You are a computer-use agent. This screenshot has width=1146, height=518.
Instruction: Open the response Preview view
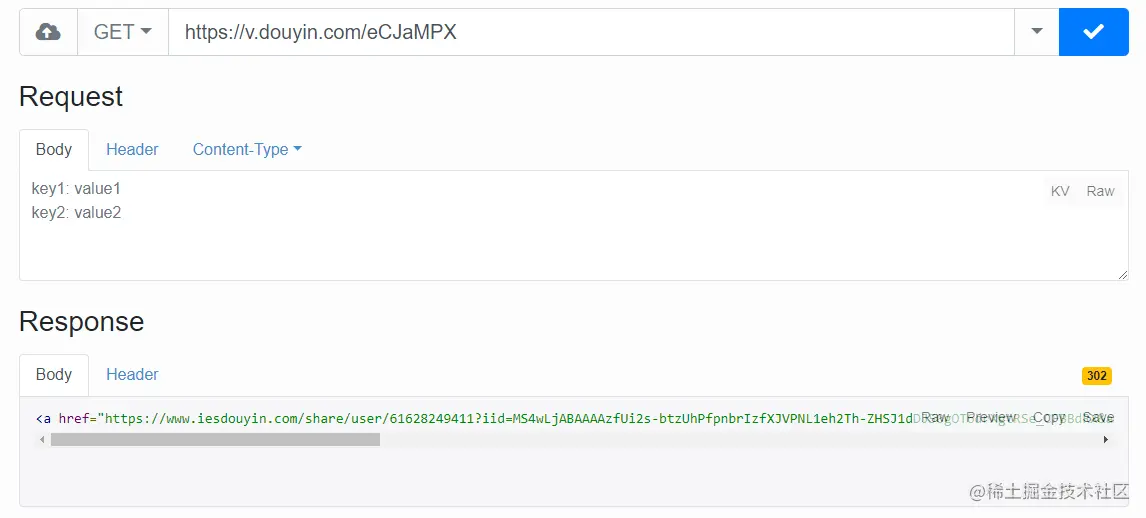991,417
